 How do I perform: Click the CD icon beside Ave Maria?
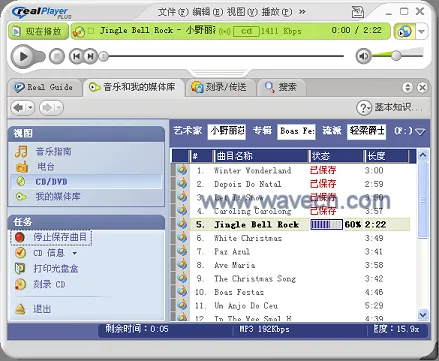click(x=182, y=265)
